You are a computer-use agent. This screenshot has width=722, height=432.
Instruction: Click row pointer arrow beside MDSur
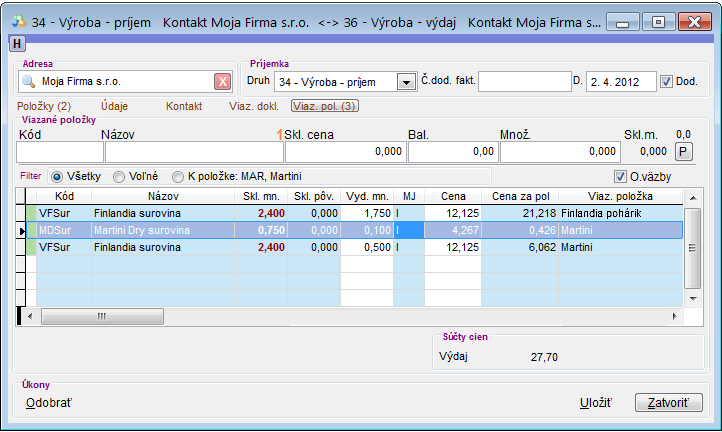click(24, 230)
